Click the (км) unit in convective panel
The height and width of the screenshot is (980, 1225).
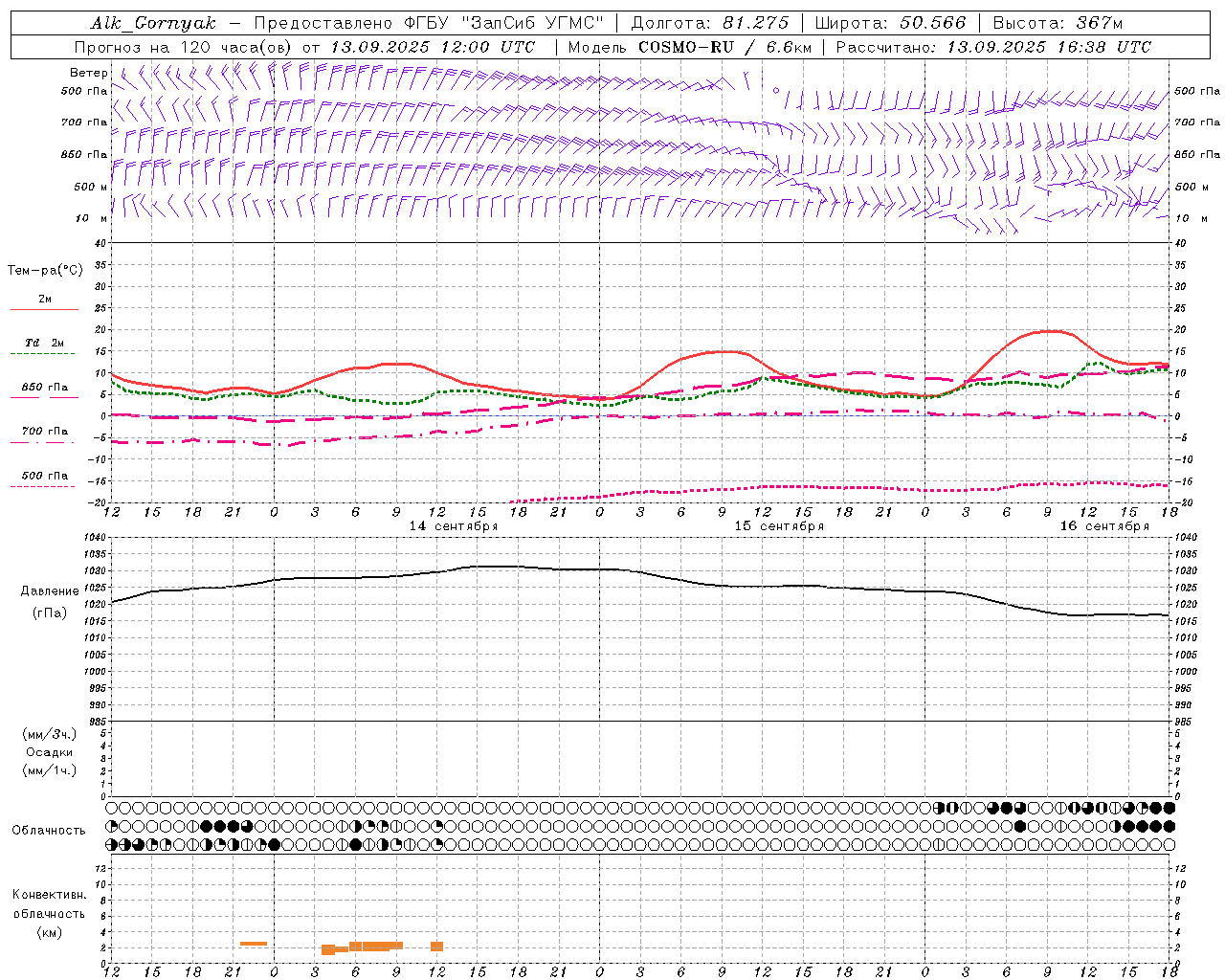point(49,932)
